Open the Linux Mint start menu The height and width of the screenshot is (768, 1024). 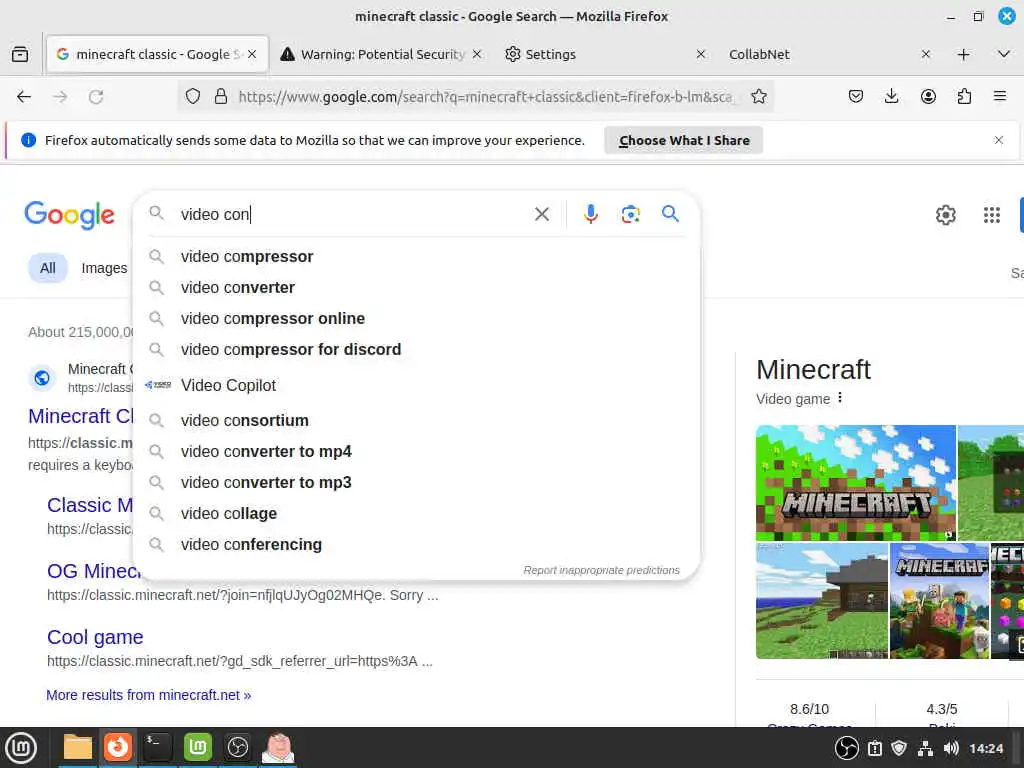(x=21, y=748)
